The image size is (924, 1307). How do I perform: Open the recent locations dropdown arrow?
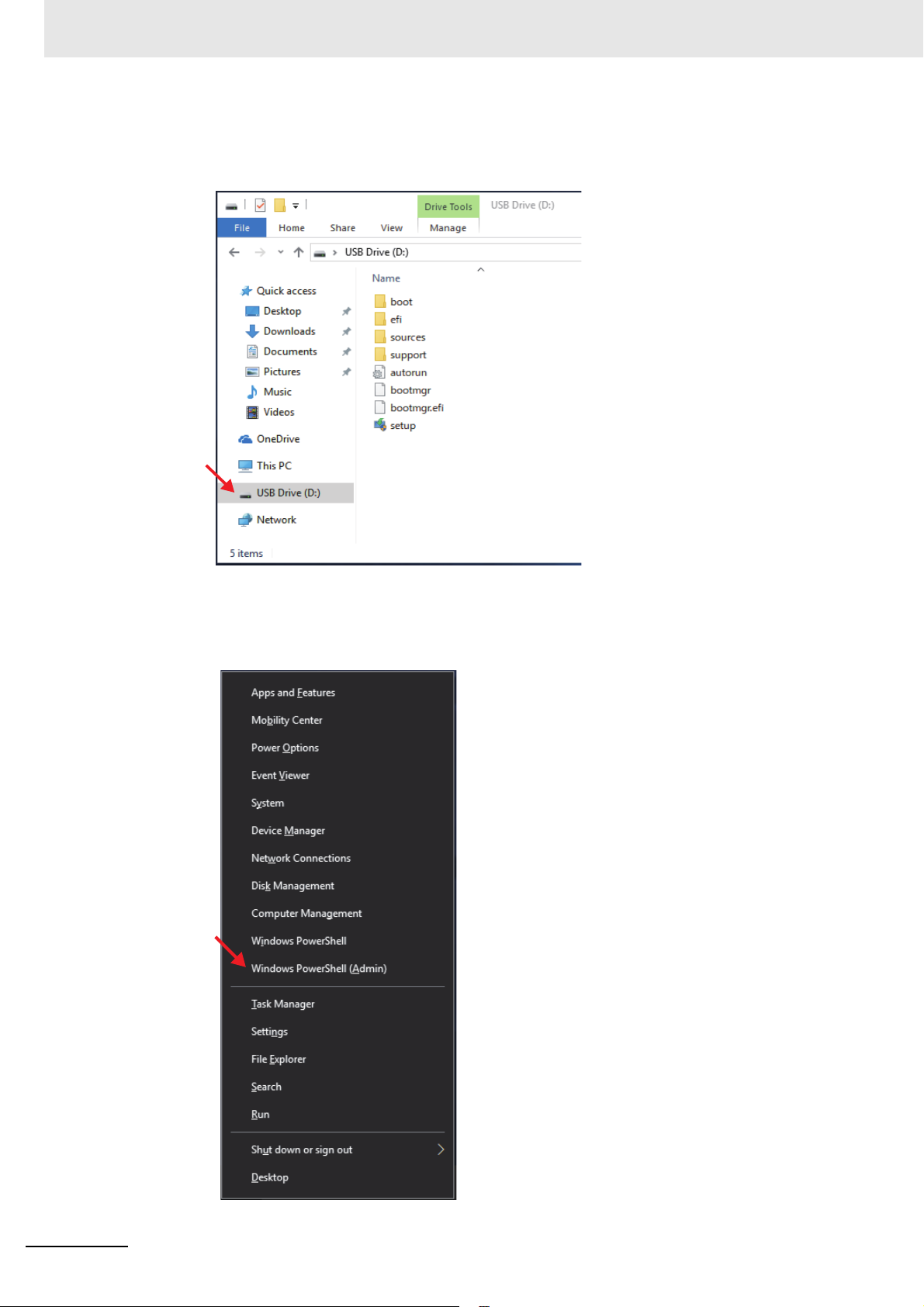pyautogui.click(x=281, y=252)
